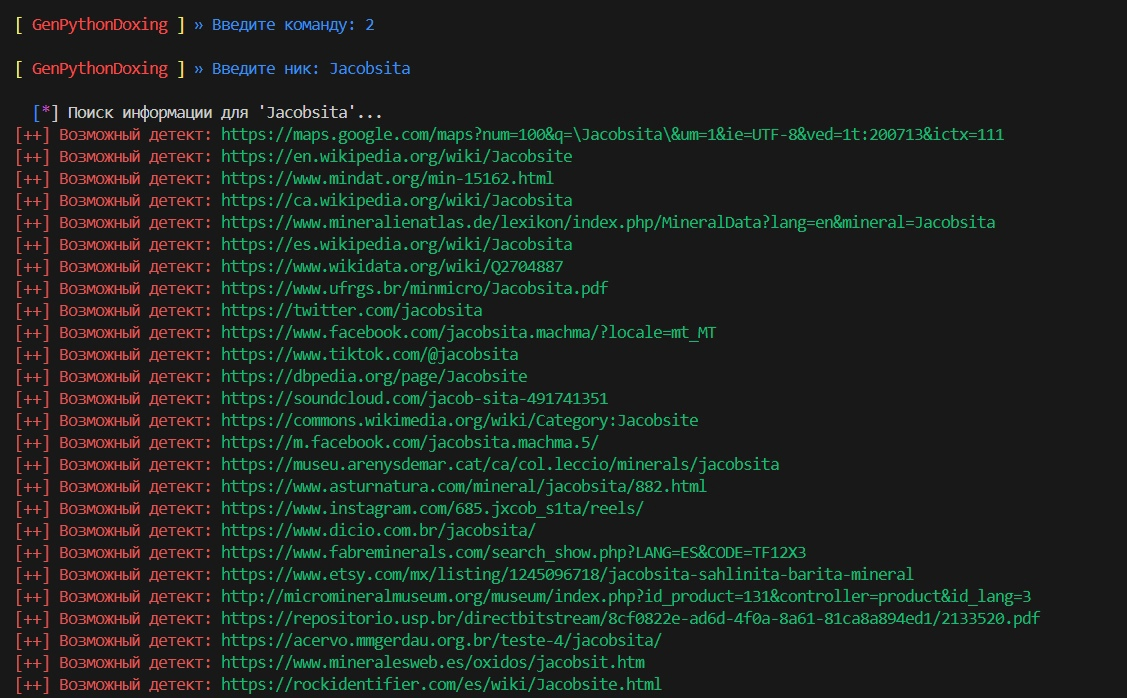Click the 'Введите команду: 2' prompt line
Screen dimensions: 1127x698
pos(293,25)
